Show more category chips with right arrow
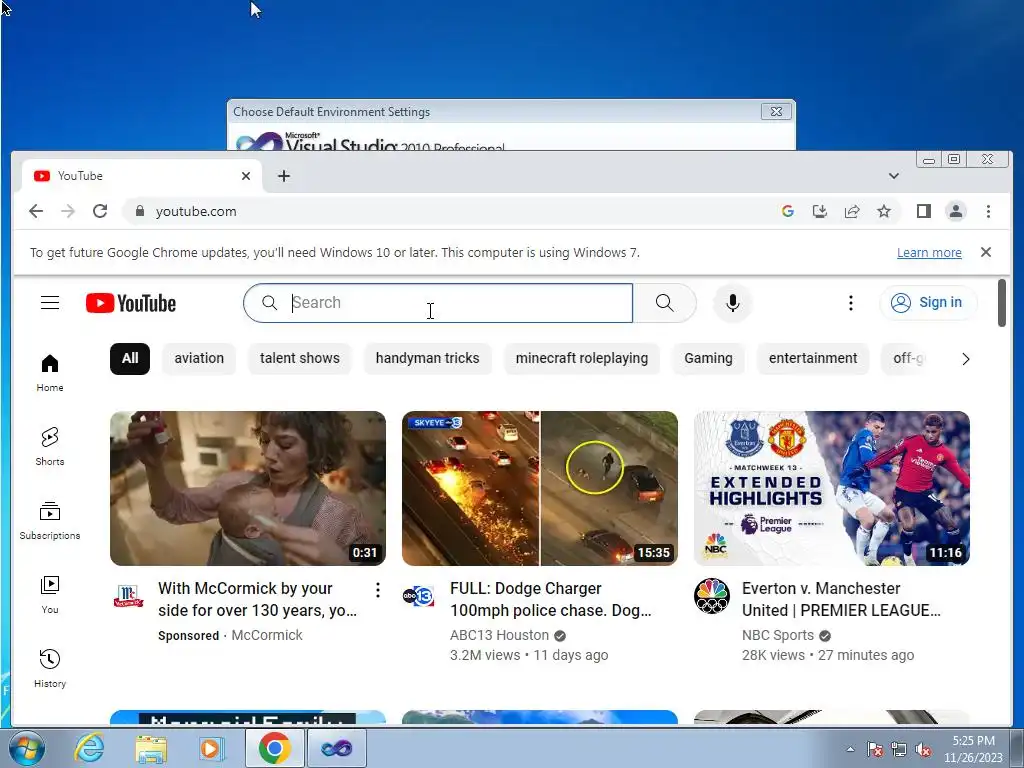This screenshot has height=768, width=1024. (x=965, y=359)
